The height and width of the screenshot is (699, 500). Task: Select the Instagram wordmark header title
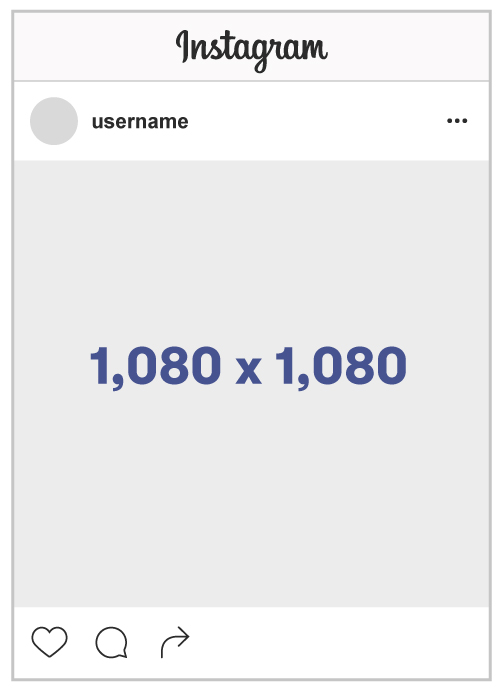pos(252,50)
